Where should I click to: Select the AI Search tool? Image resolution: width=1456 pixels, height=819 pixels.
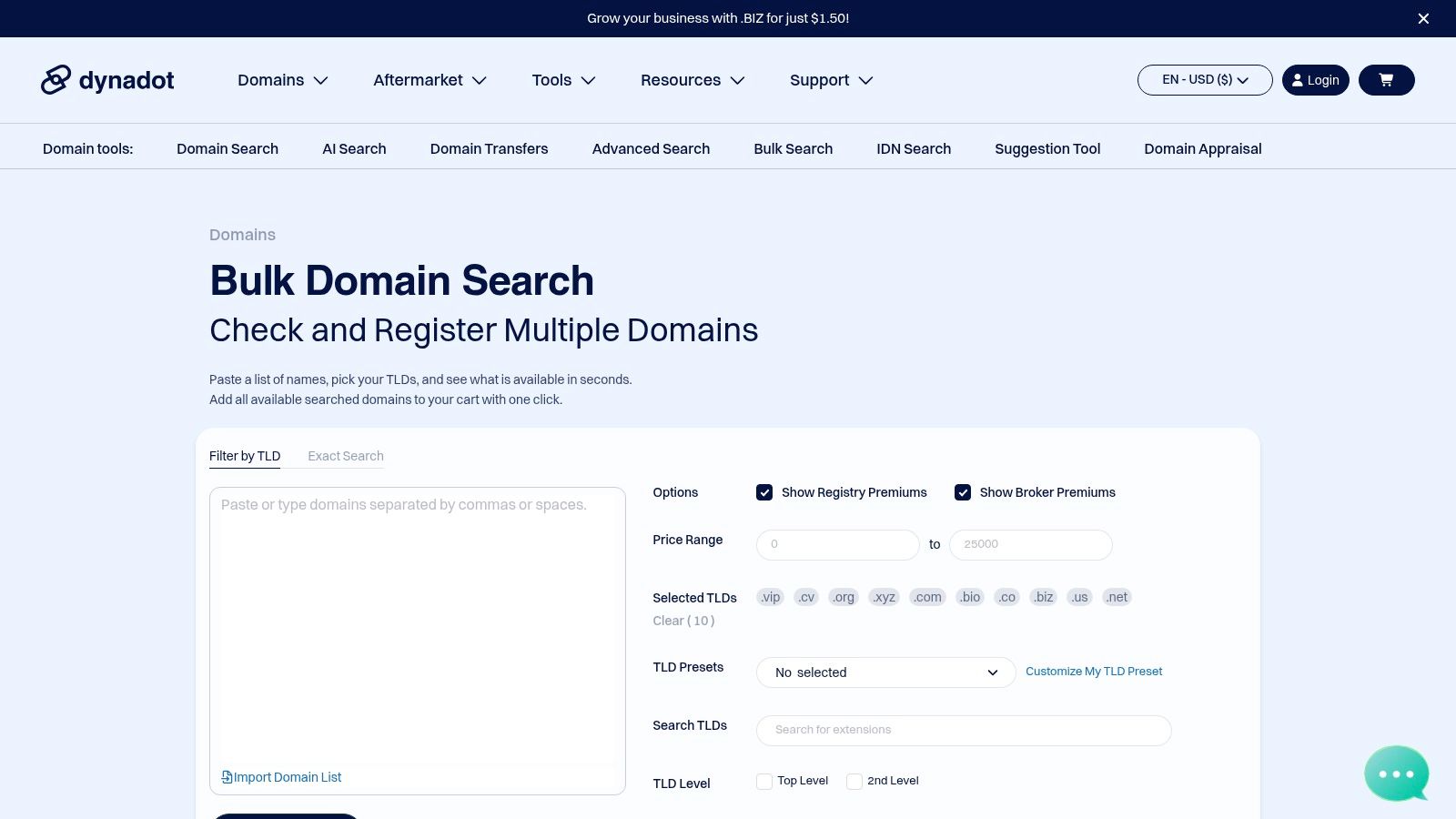(x=354, y=148)
